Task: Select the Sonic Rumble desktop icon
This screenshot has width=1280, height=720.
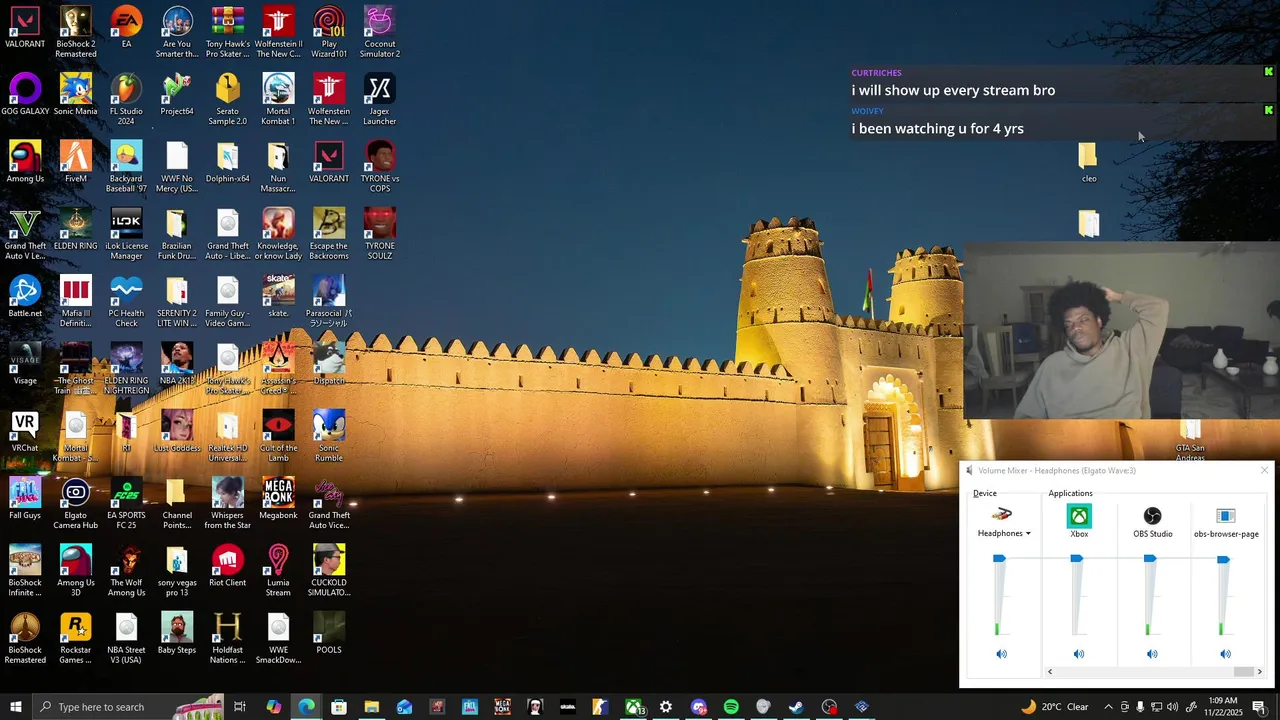Action: 329,436
